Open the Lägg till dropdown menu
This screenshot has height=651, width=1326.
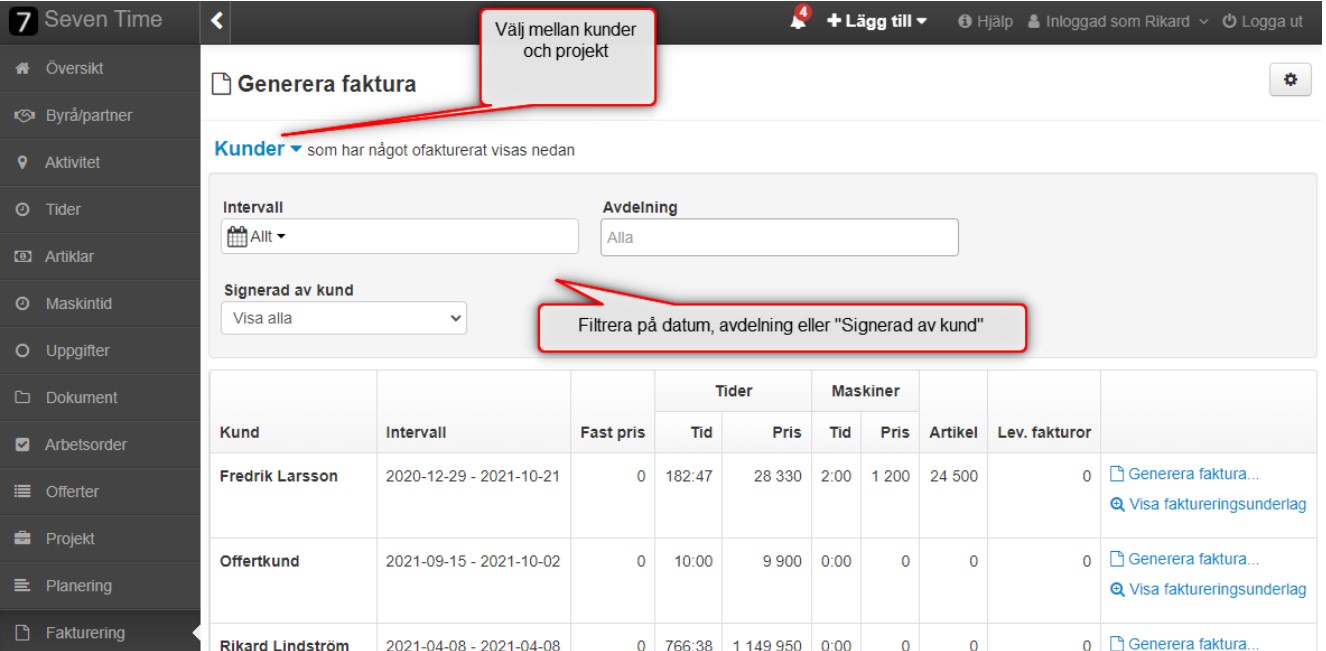(878, 21)
